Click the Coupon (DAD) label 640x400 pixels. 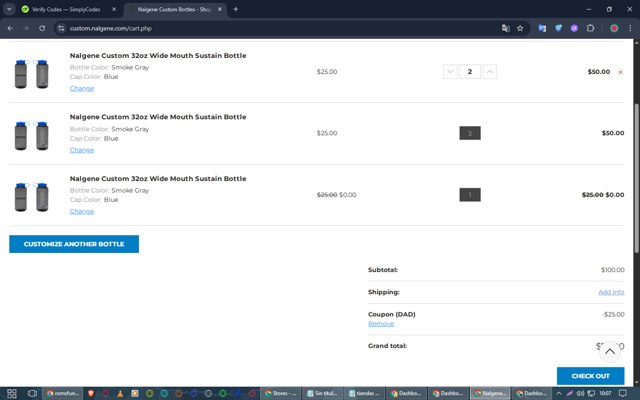coord(391,314)
